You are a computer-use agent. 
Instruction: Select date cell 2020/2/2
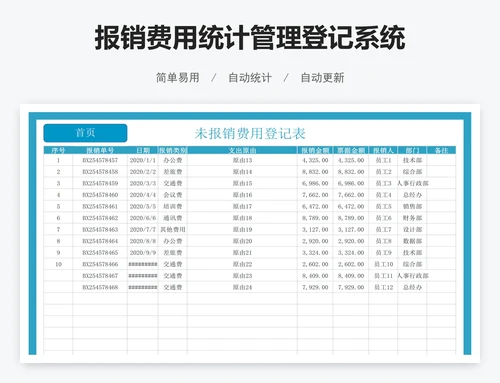(143, 172)
